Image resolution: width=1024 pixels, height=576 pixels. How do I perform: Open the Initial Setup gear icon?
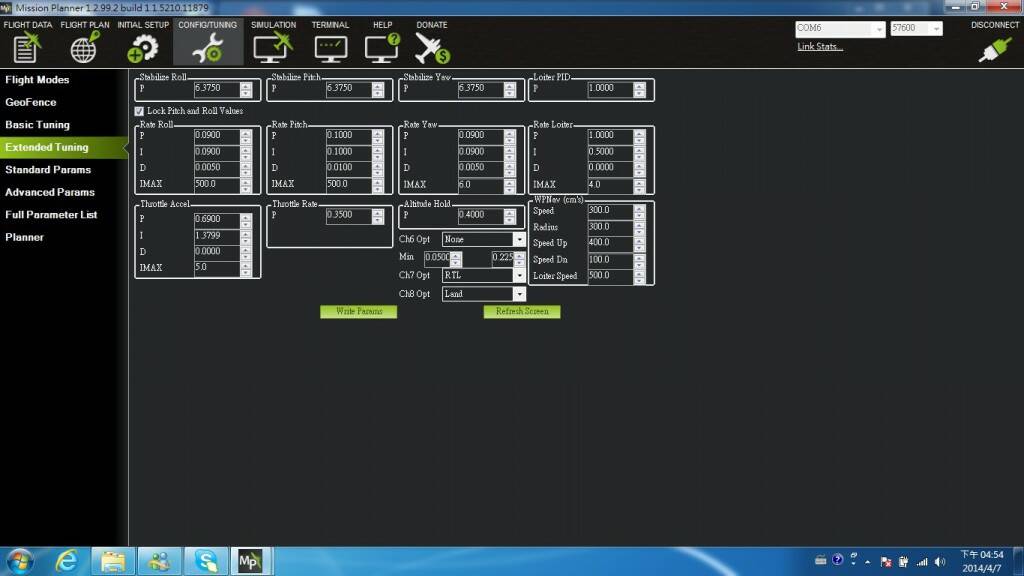click(142, 48)
